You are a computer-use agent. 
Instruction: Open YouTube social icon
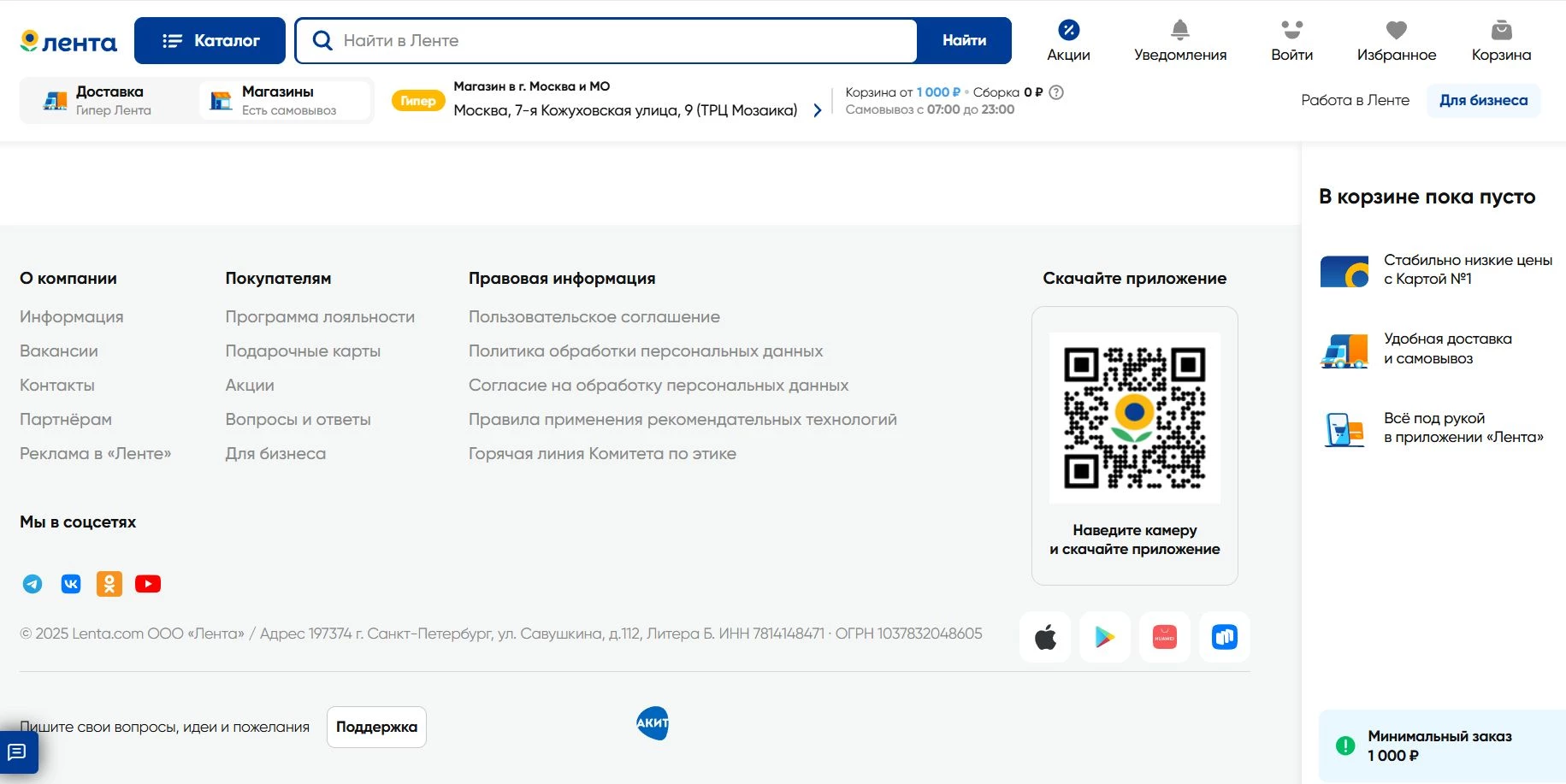[x=148, y=584]
